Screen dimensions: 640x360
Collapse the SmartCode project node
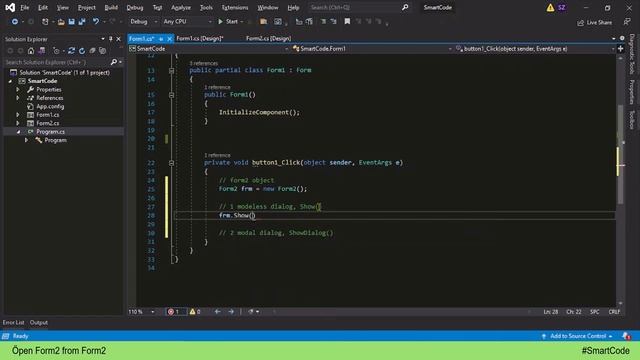click(x=11, y=81)
